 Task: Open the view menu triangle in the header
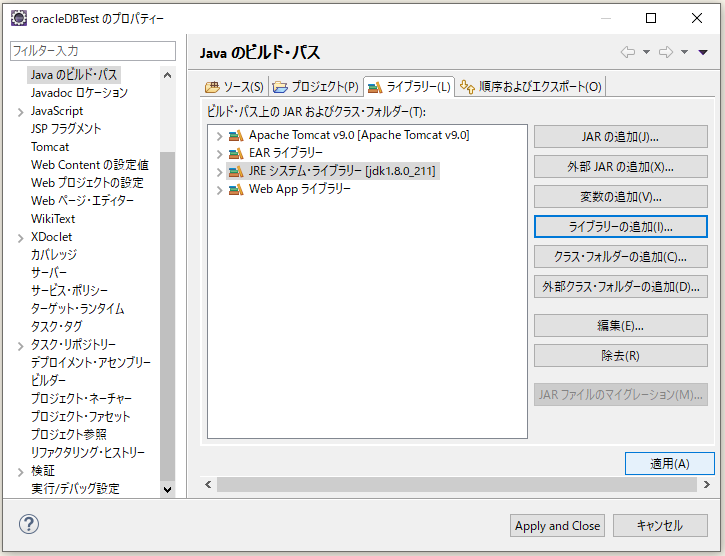[703, 52]
